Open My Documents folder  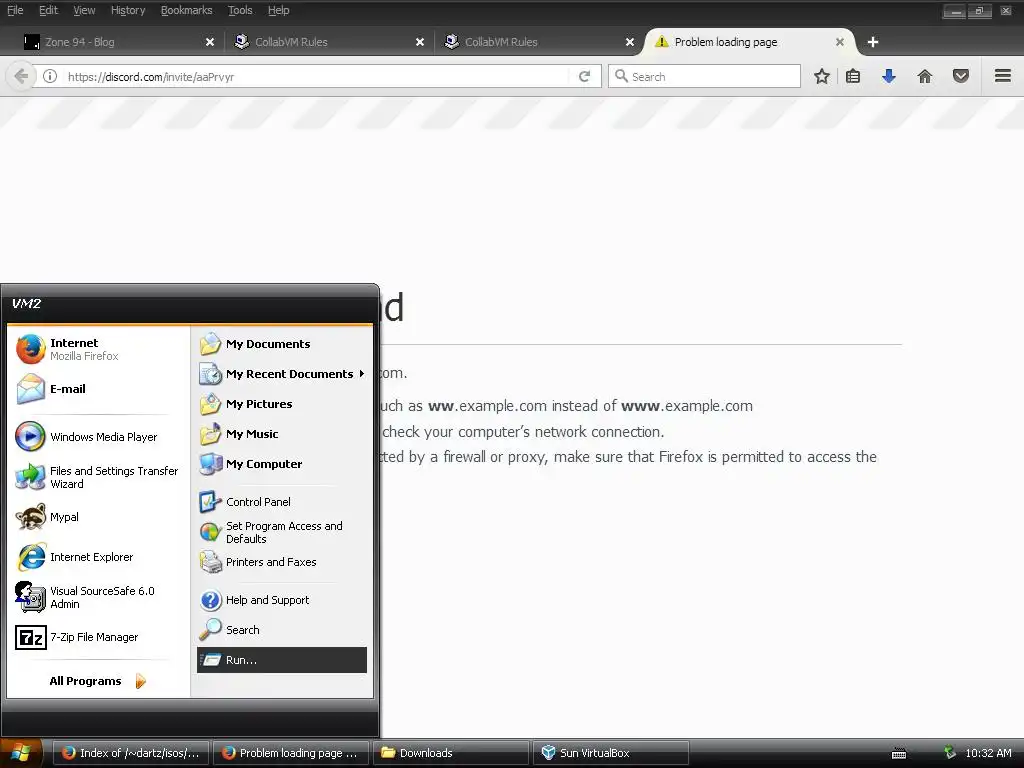point(281,344)
